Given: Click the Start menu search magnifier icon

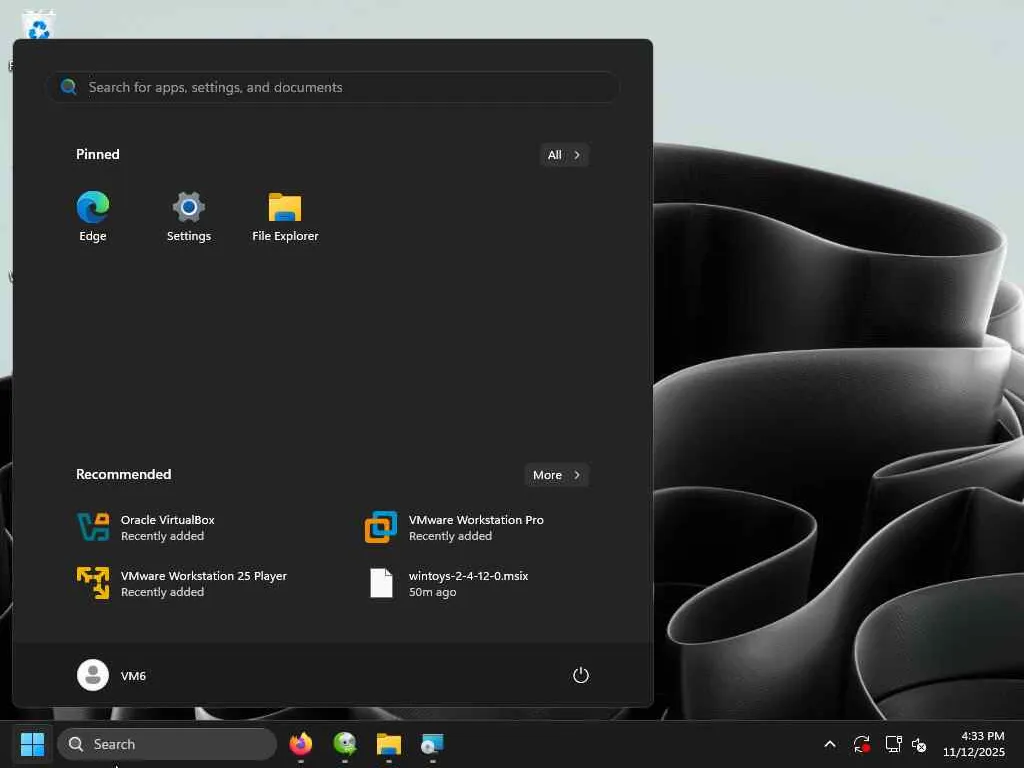Looking at the screenshot, I should 69,87.
